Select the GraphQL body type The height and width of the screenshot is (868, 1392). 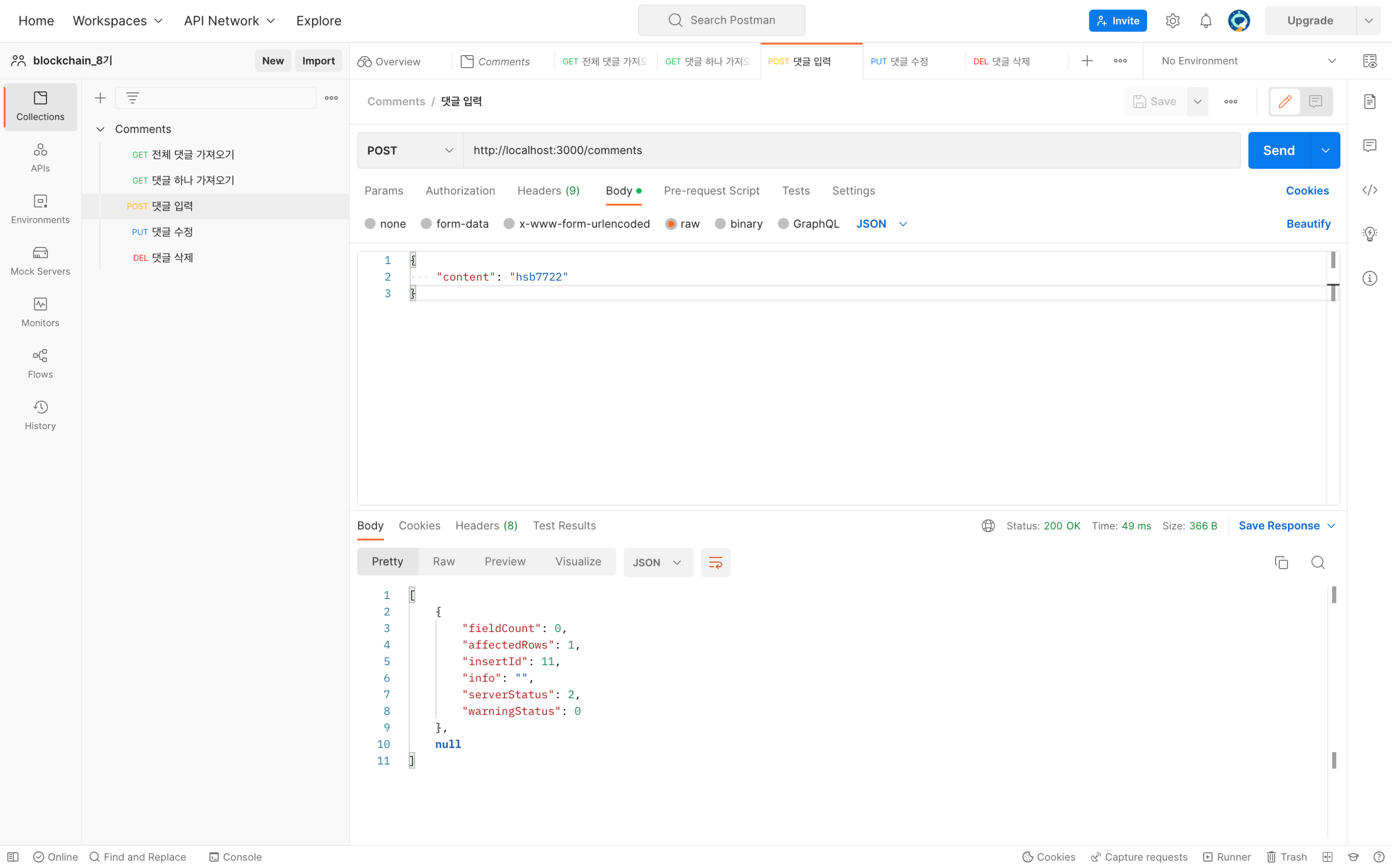[x=784, y=224]
